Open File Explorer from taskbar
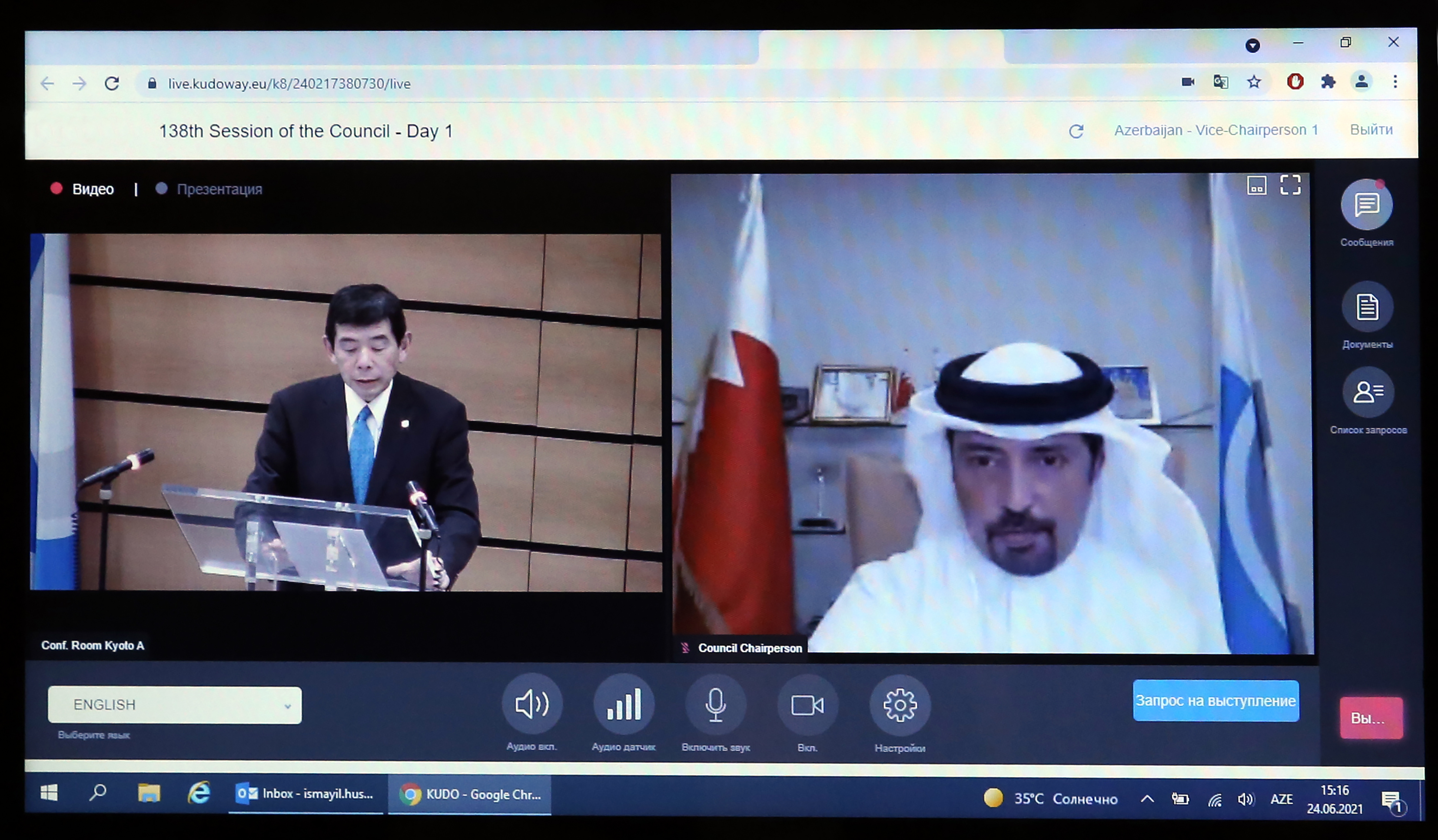 tap(149, 793)
